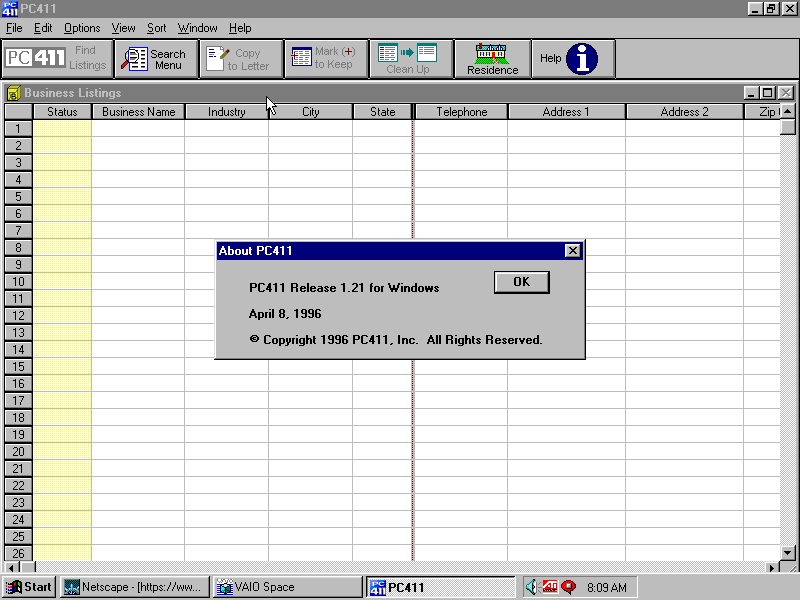The image size is (800, 600).
Task: Click the Telephone column header
Action: [x=461, y=112]
